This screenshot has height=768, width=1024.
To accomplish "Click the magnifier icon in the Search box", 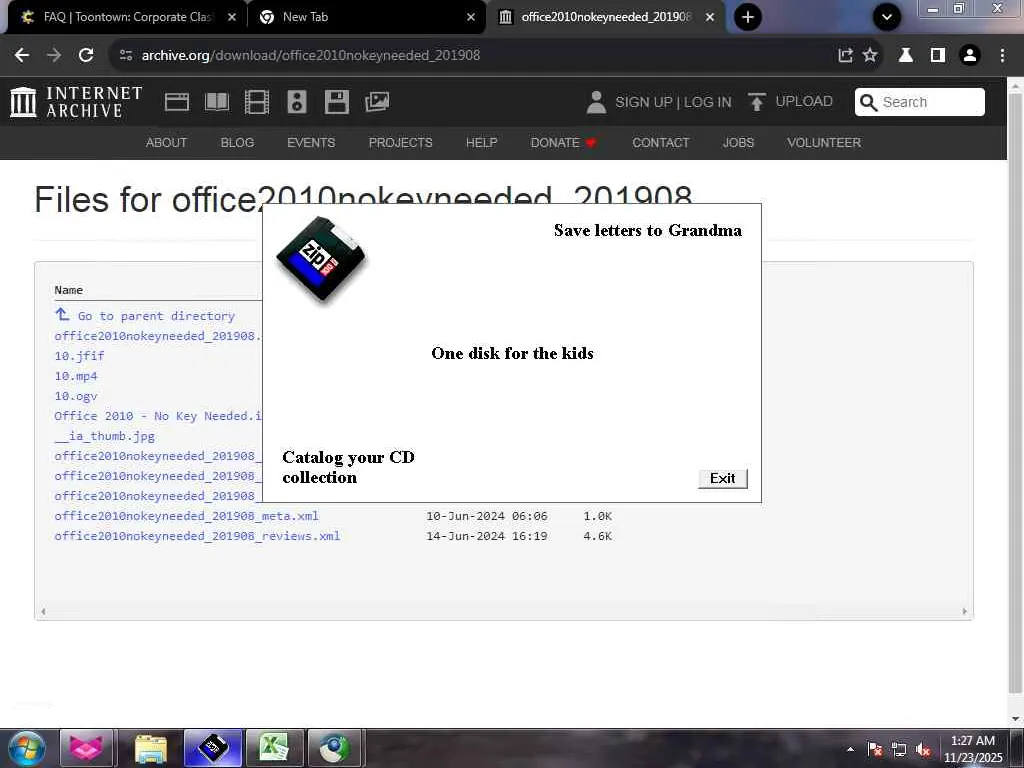I will coord(868,103).
